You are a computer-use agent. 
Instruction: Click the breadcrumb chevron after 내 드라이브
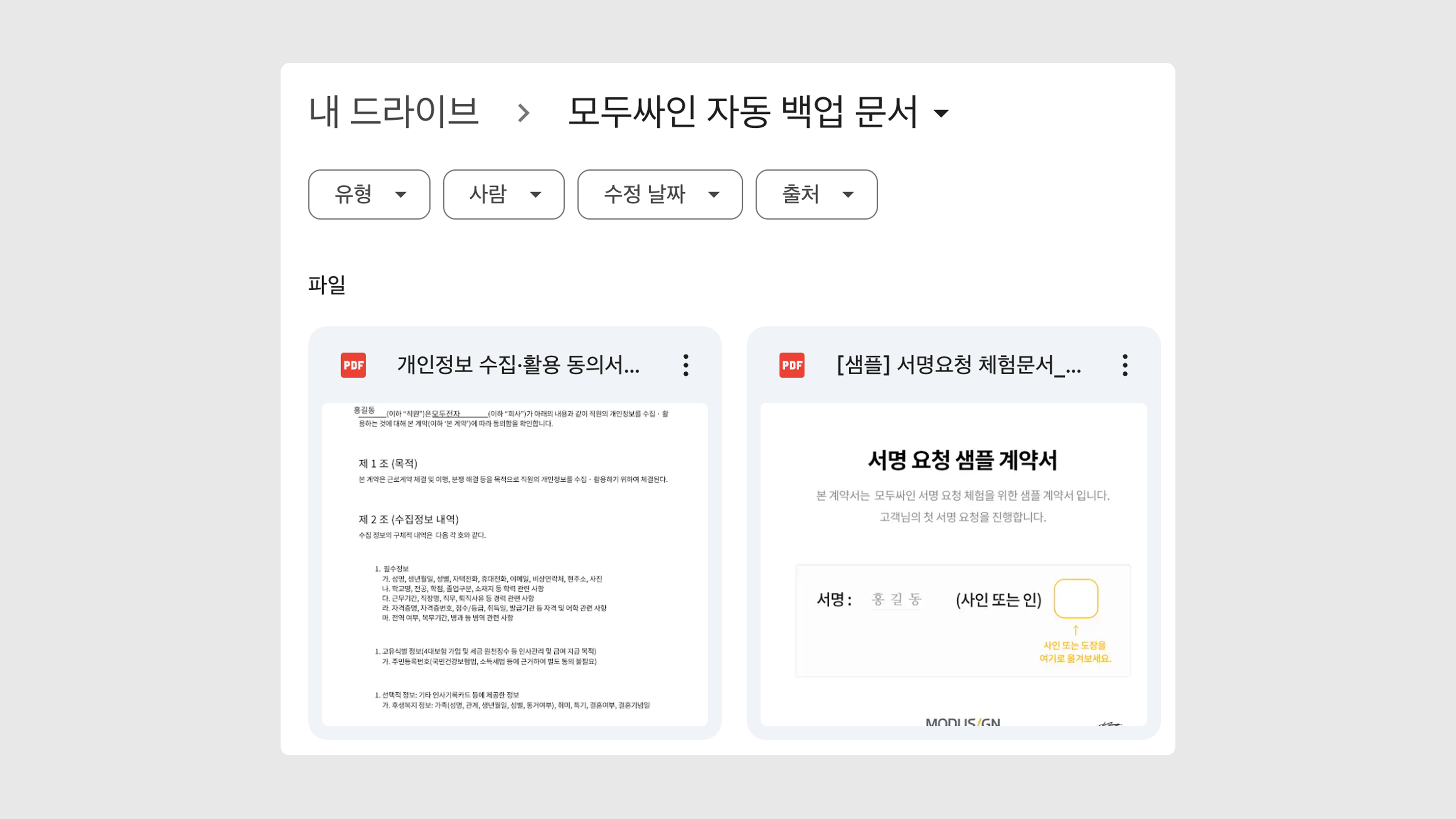[x=524, y=113]
